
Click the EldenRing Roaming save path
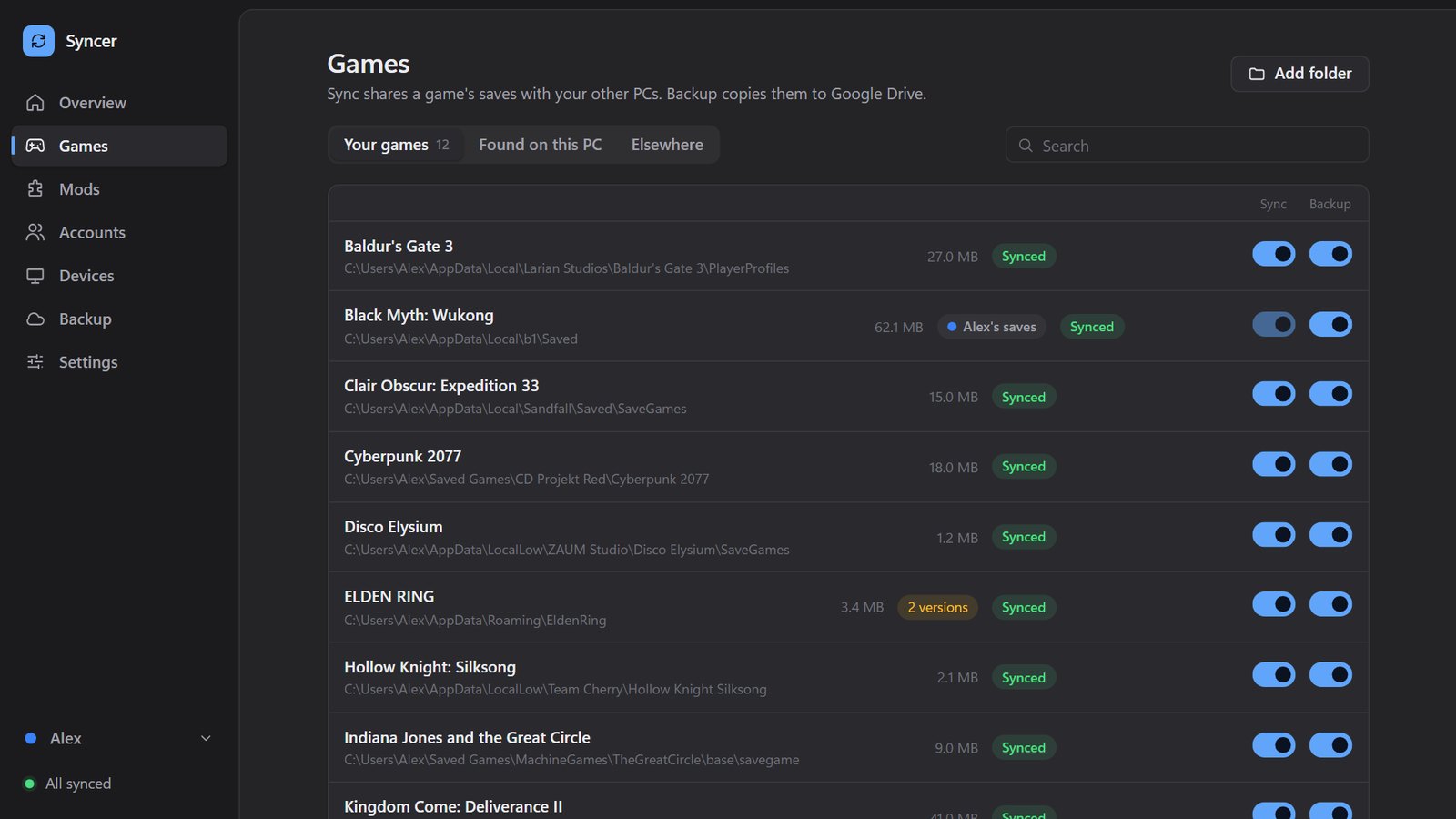coord(475,620)
